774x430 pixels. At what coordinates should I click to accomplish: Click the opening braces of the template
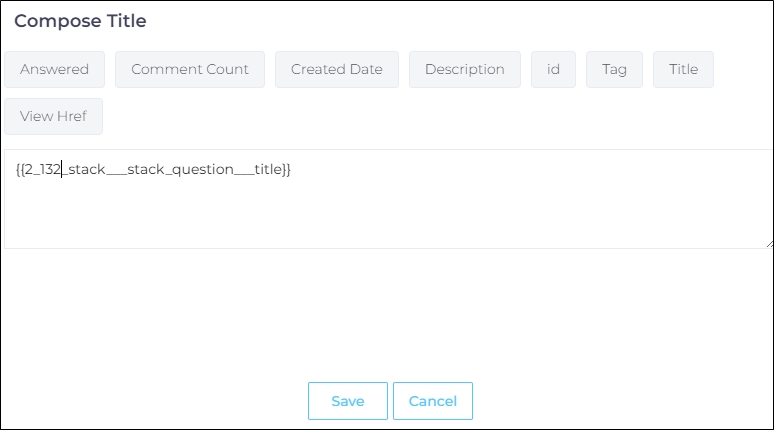[19, 170]
